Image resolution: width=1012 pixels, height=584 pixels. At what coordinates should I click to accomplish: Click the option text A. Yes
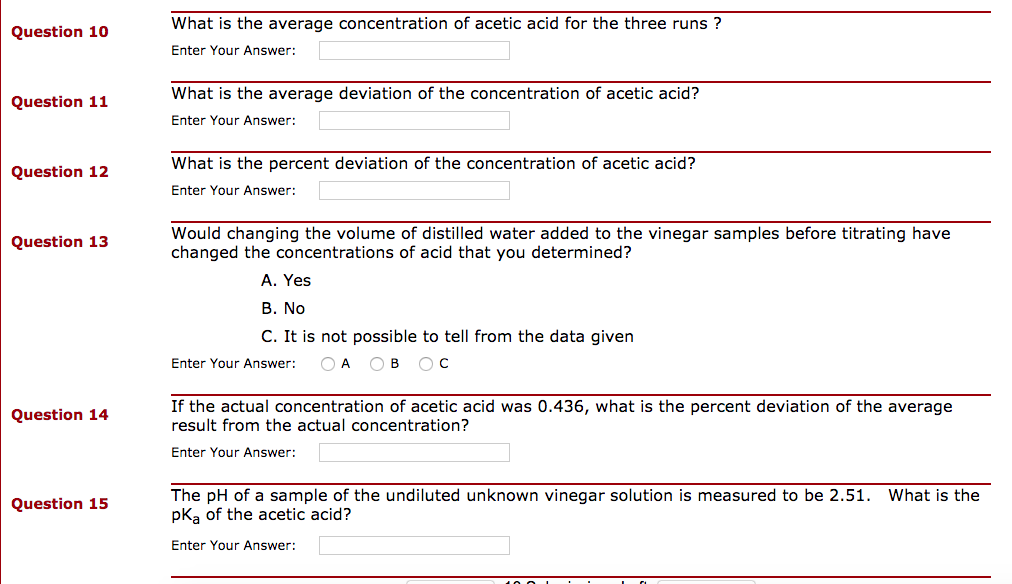coord(286,281)
